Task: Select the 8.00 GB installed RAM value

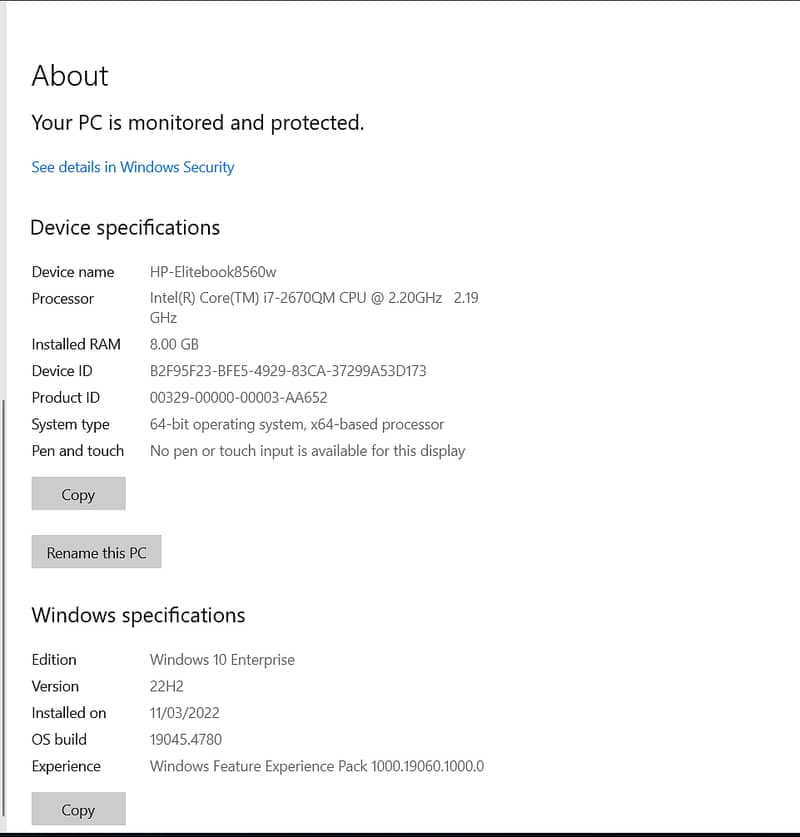Action: pyautogui.click(x=174, y=344)
